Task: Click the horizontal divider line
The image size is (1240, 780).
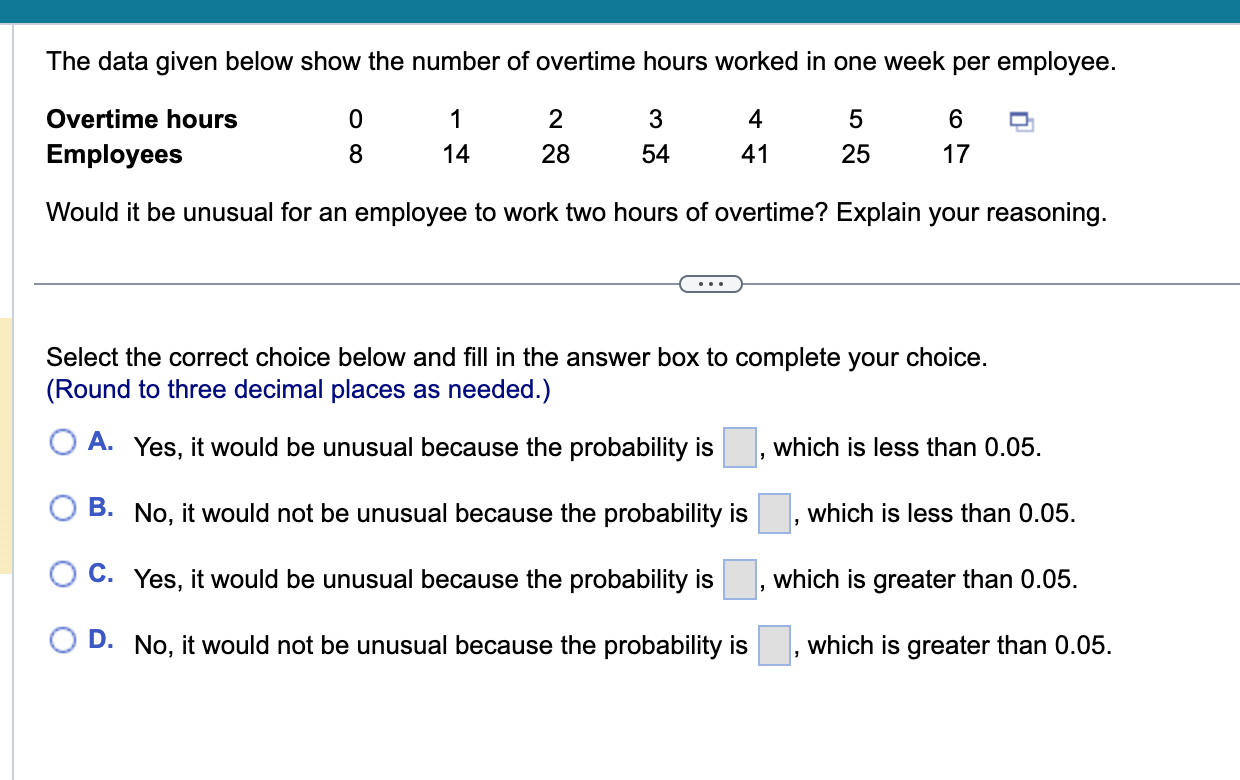Action: coord(350,284)
